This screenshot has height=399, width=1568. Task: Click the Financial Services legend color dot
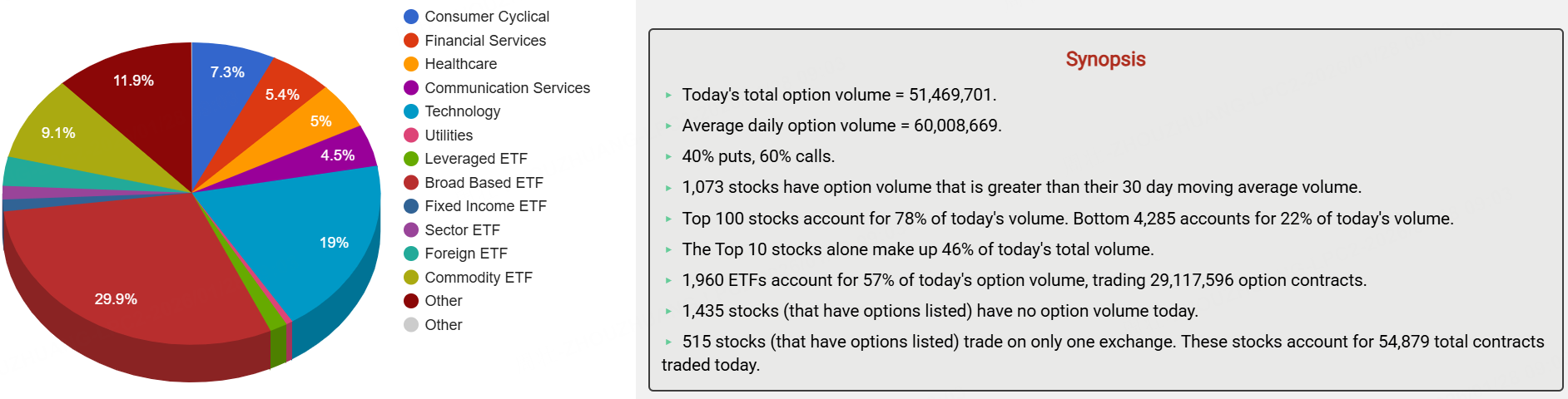pyautogui.click(x=411, y=41)
